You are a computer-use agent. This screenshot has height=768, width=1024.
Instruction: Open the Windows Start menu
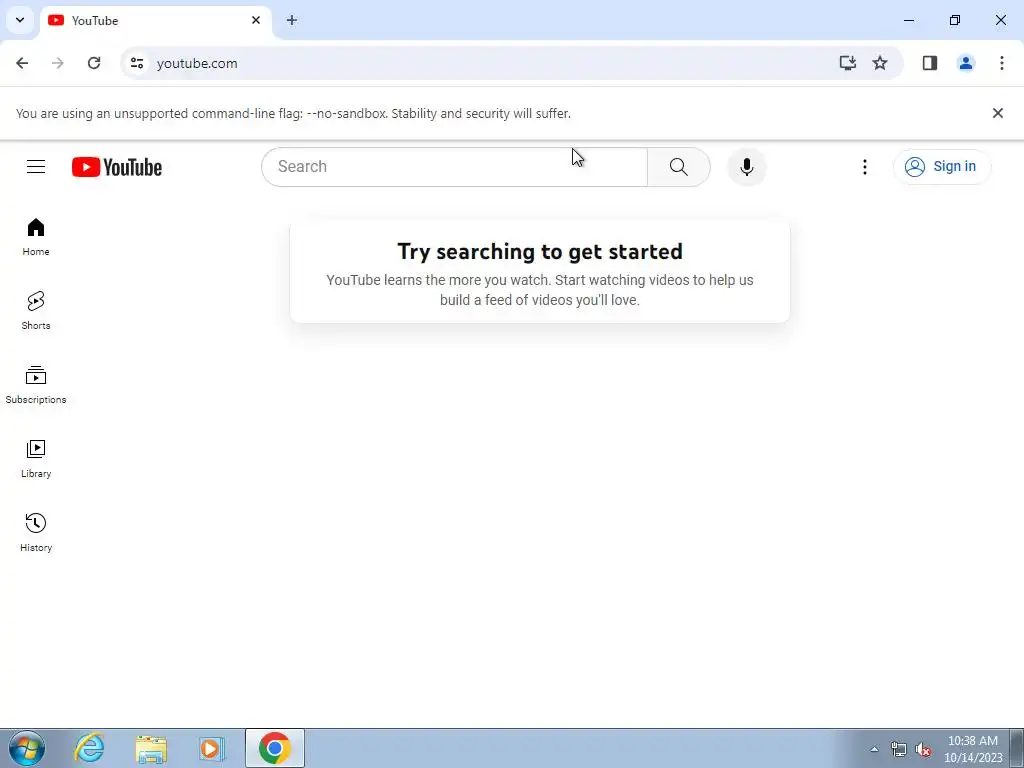coord(27,748)
